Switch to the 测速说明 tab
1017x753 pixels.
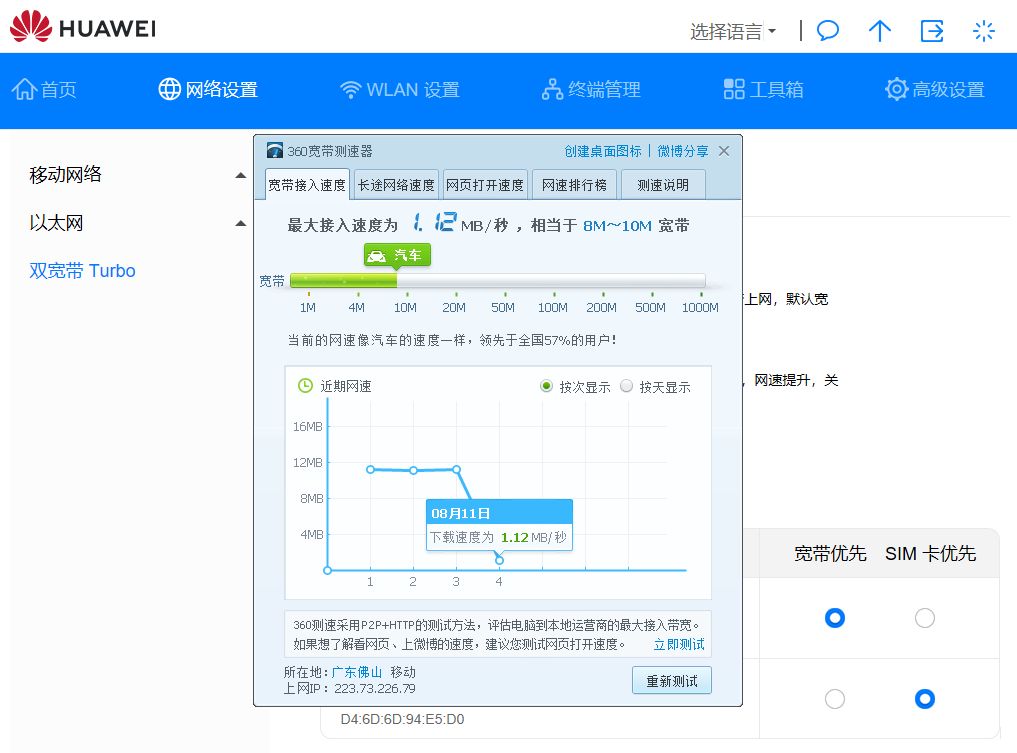(x=663, y=185)
